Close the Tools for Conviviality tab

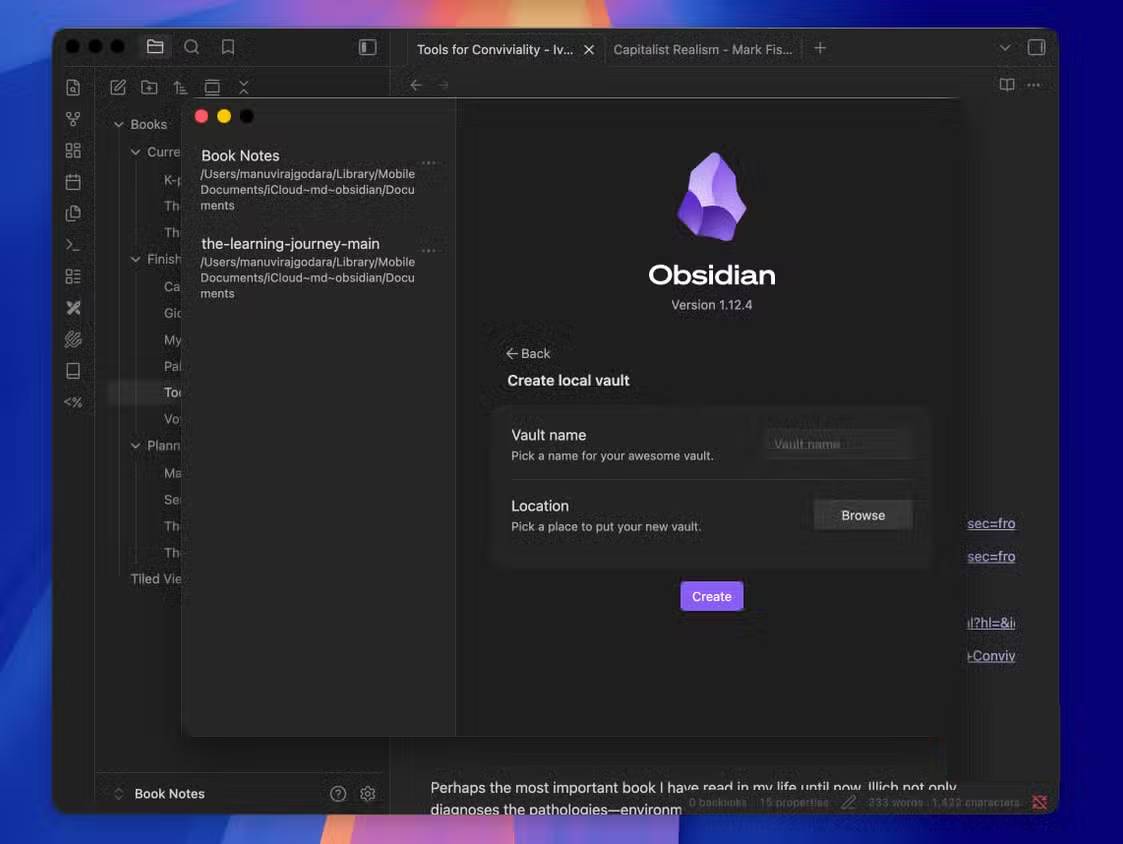(x=589, y=49)
